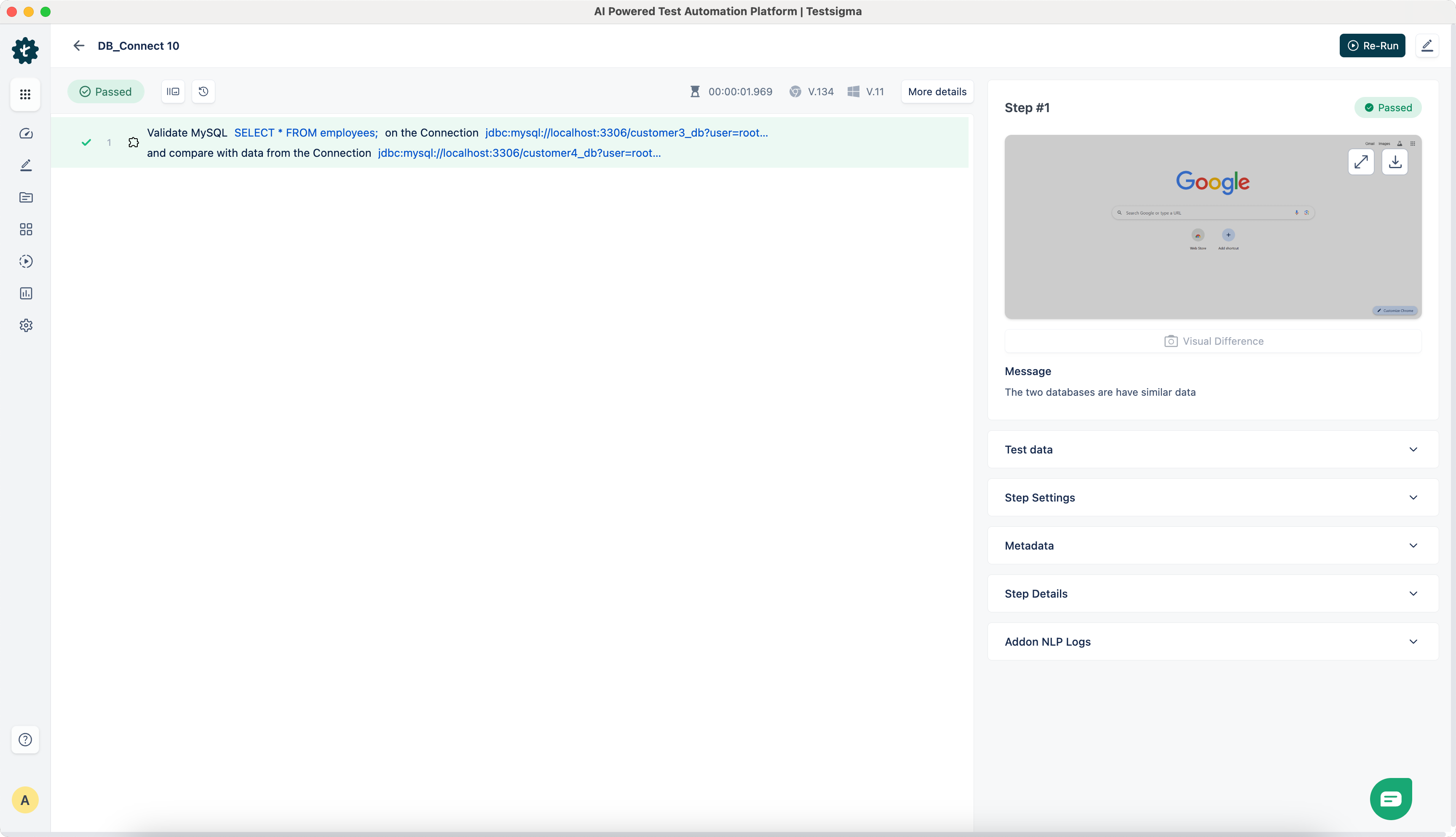Go back using the left arrow
Image resolution: width=1456 pixels, height=837 pixels.
pos(79,46)
